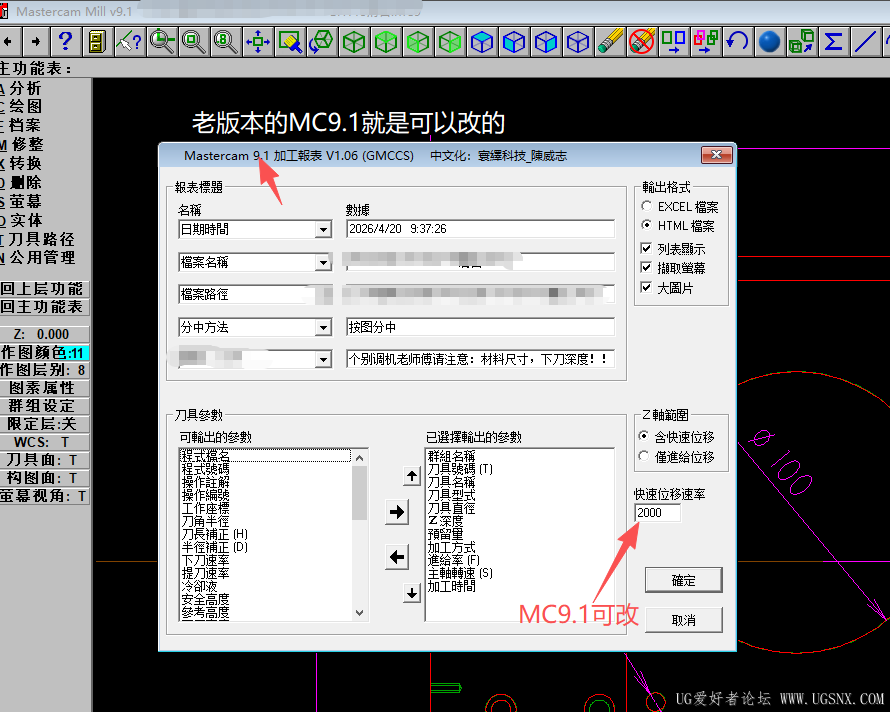Screen dimensions: 890x712
Task: Open A 分析 in main menu
Action: (x=21, y=88)
